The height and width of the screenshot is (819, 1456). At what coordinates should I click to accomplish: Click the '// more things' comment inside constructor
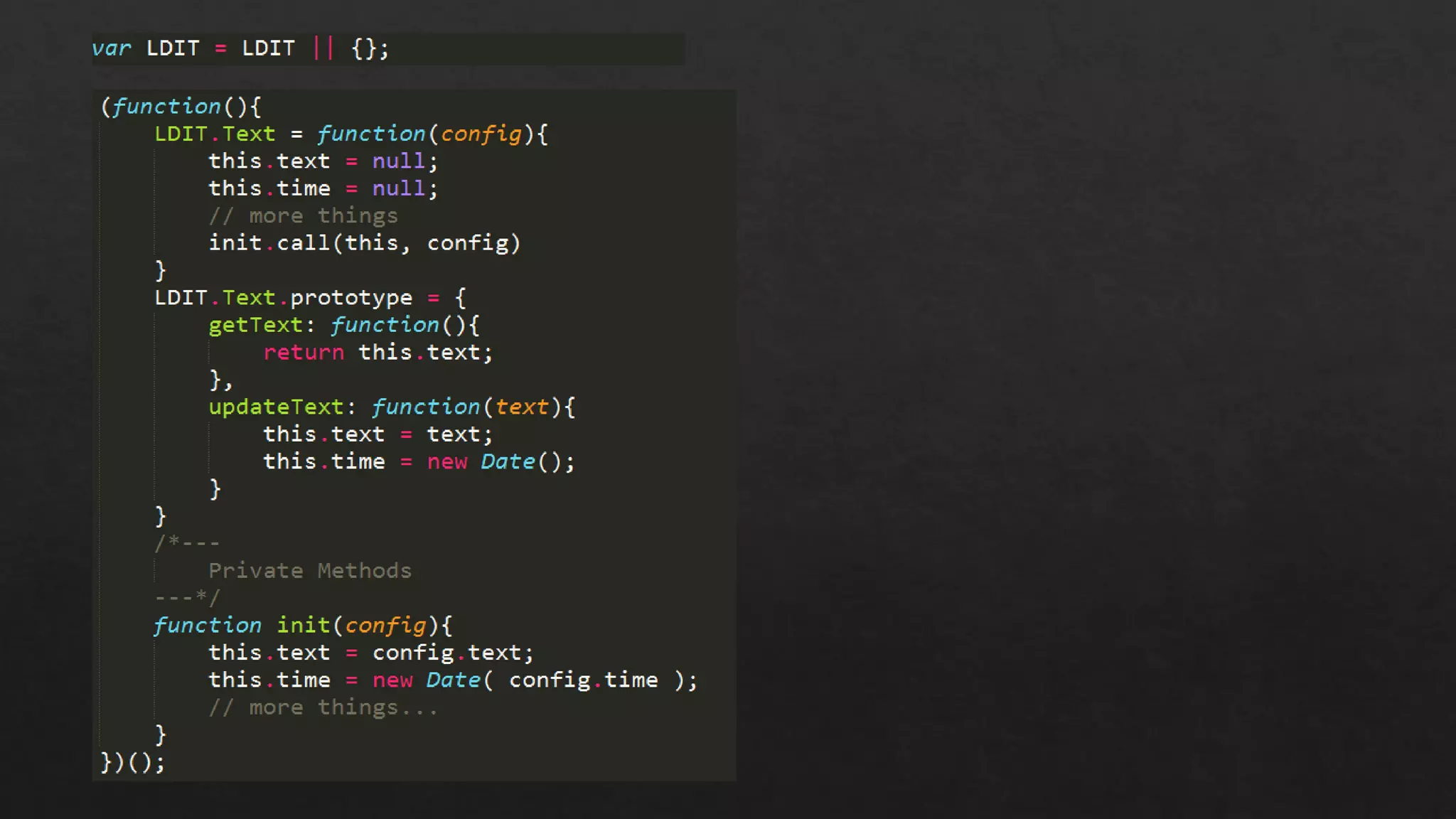point(303,216)
